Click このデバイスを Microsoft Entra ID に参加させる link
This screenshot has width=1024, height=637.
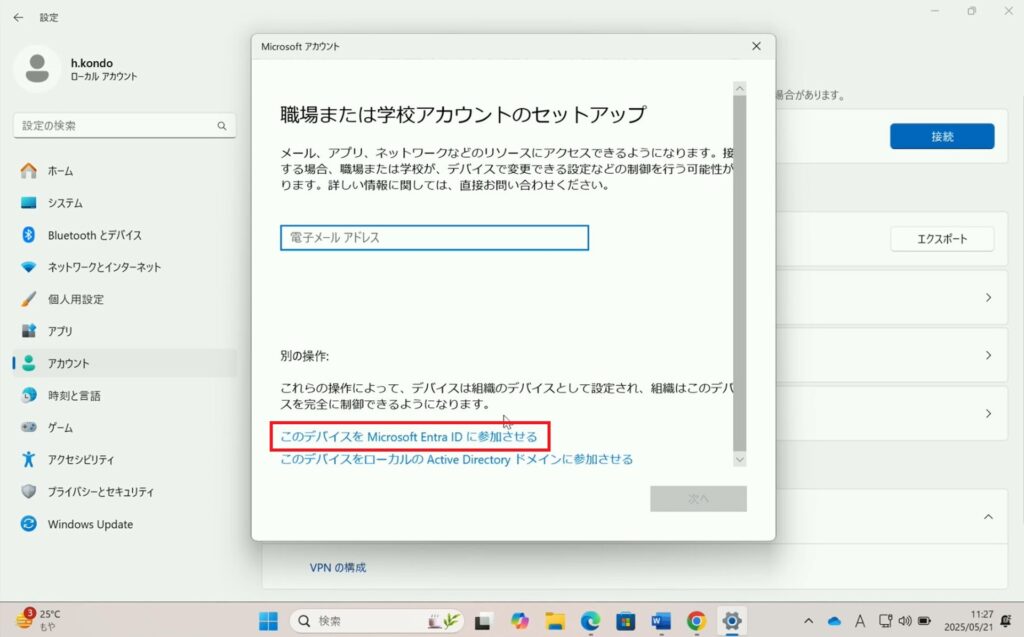(x=409, y=437)
